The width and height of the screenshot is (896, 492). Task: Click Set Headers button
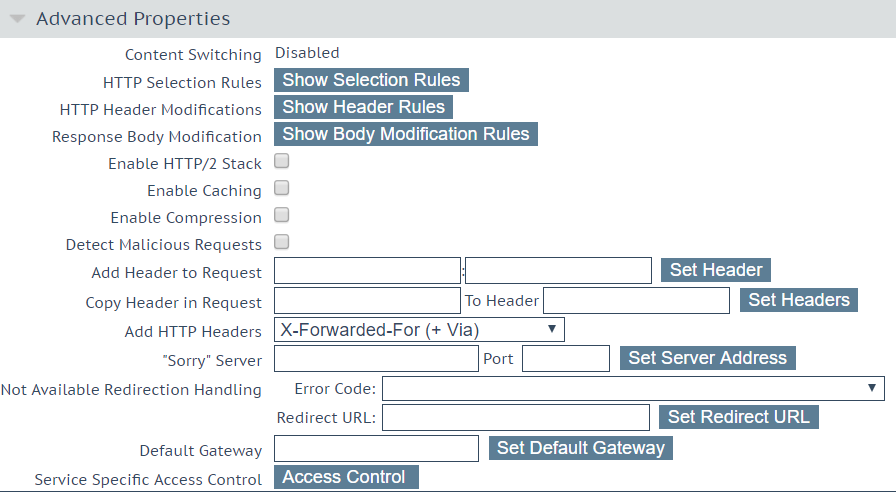click(799, 300)
